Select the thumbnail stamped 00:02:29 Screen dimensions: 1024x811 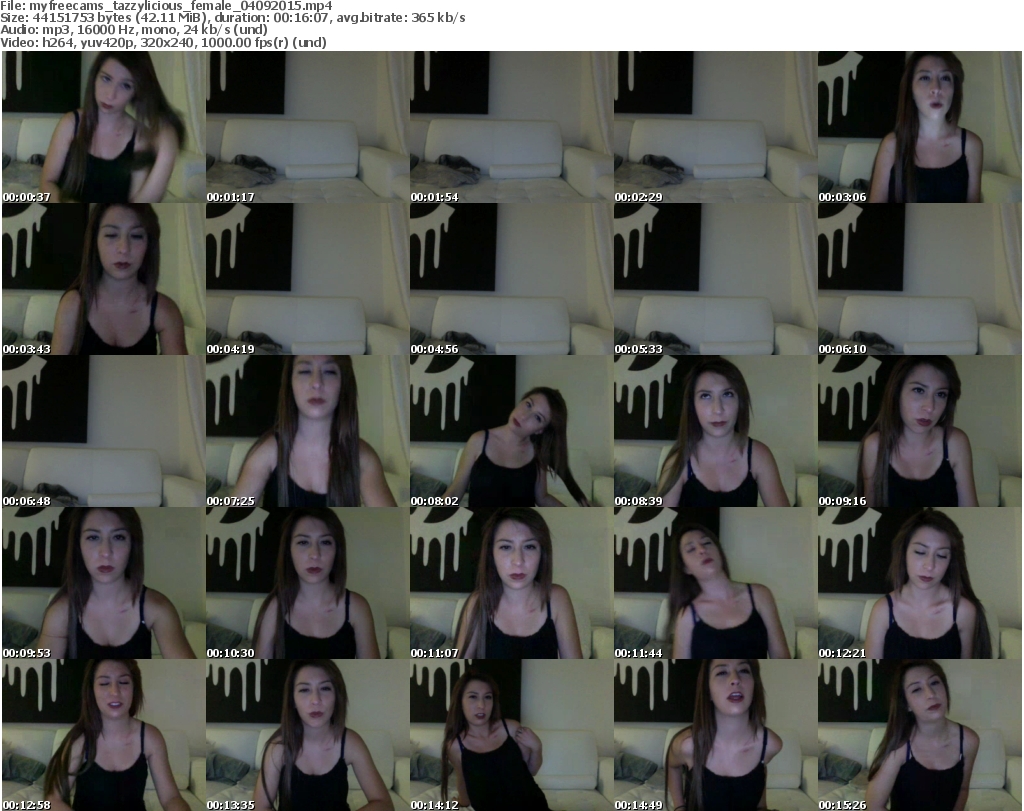point(716,127)
